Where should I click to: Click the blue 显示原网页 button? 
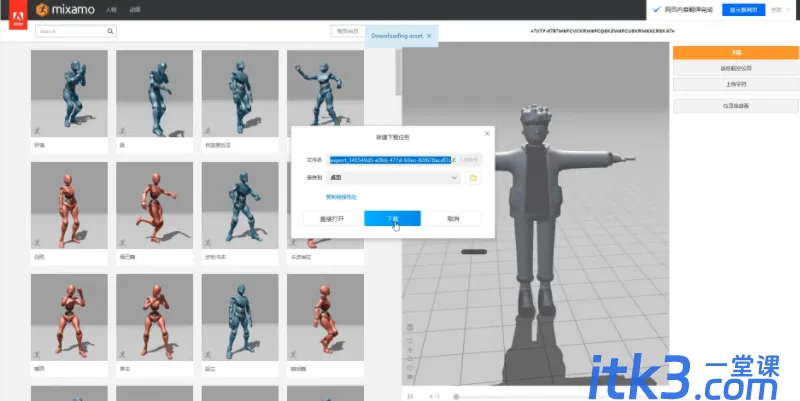tap(743, 10)
